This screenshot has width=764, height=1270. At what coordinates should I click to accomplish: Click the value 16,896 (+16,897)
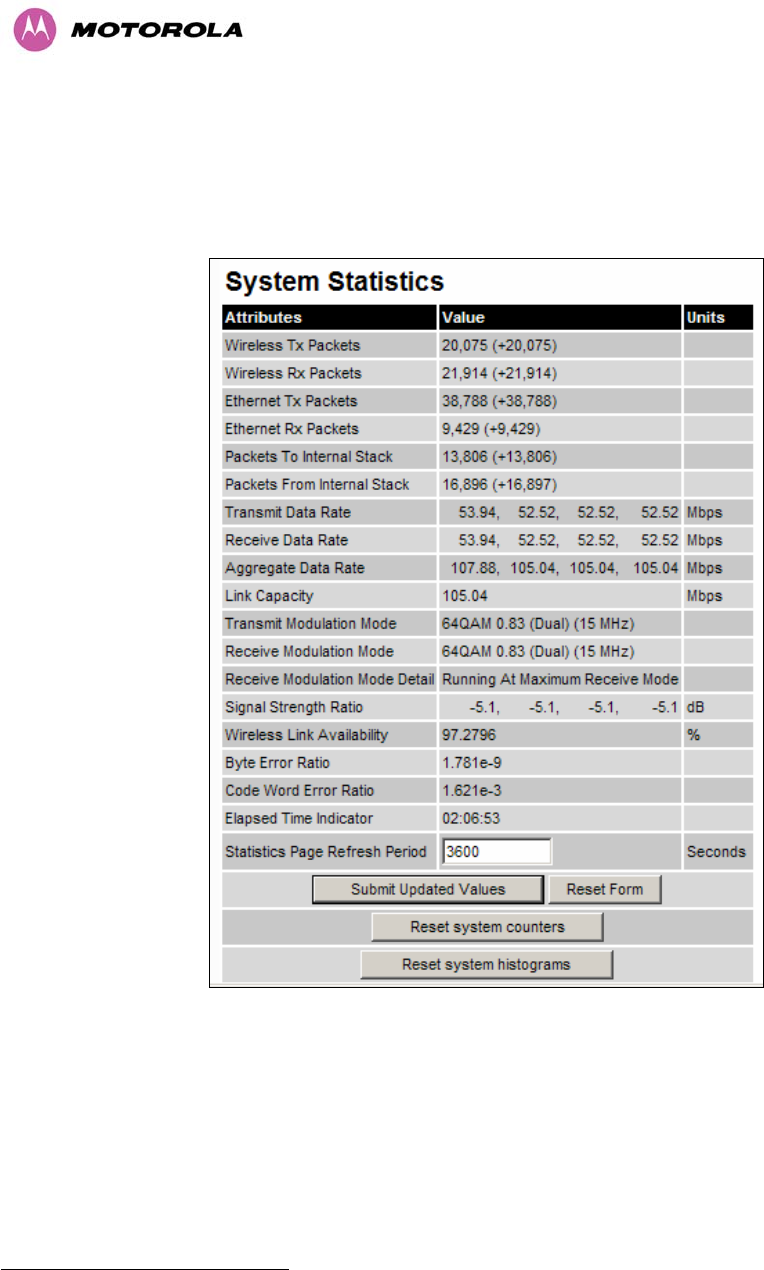tap(499, 485)
